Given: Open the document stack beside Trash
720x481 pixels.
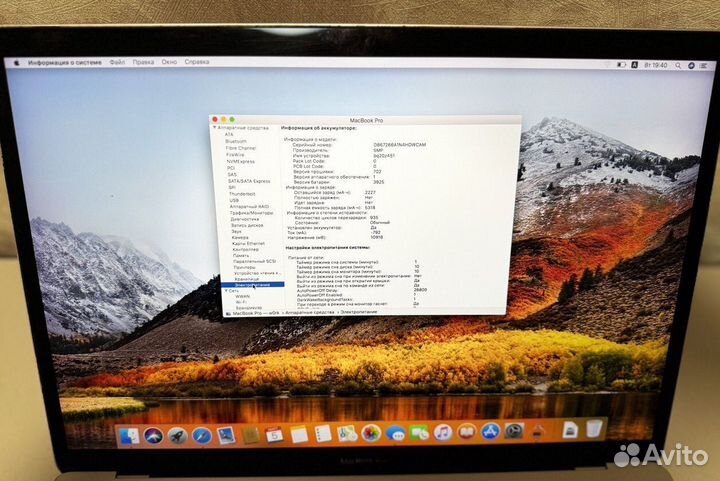Looking at the screenshot, I should [570, 430].
